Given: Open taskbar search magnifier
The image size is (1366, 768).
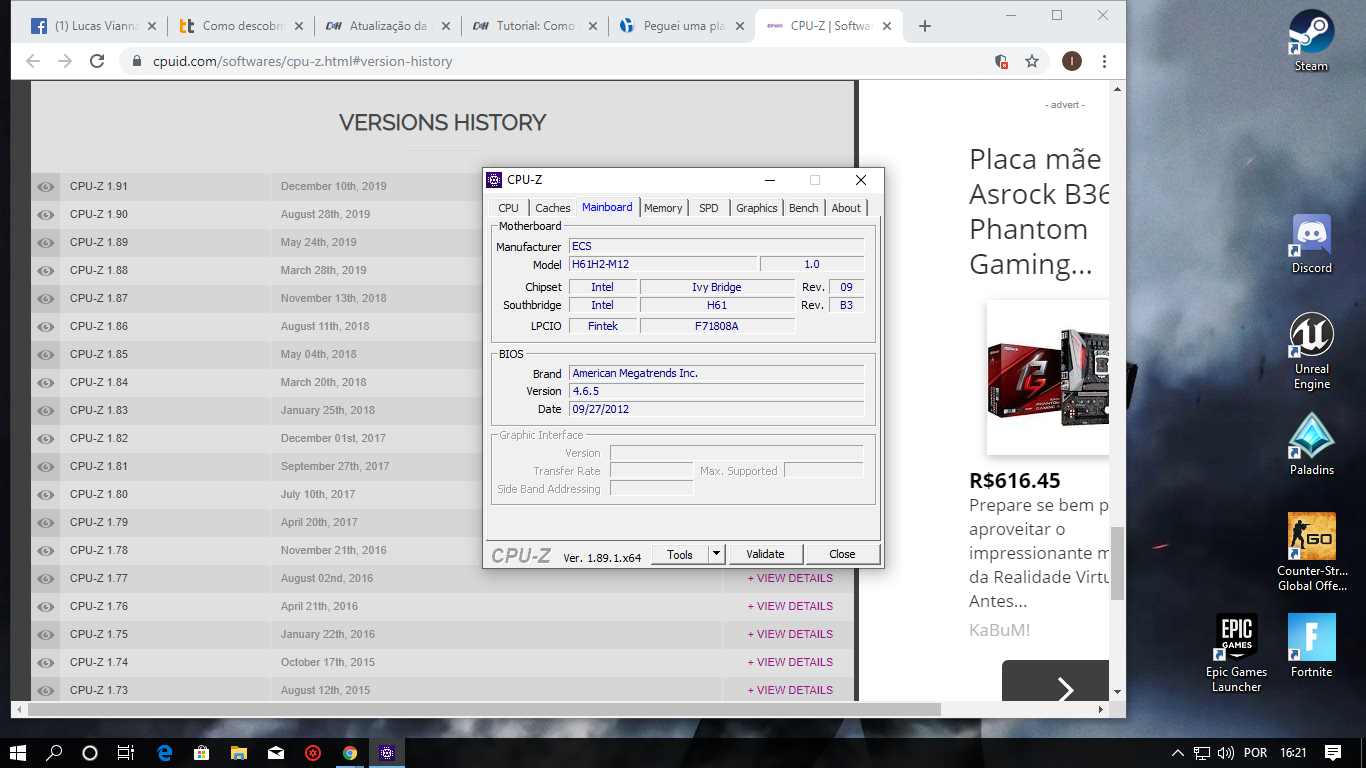Looking at the screenshot, I should 55,753.
